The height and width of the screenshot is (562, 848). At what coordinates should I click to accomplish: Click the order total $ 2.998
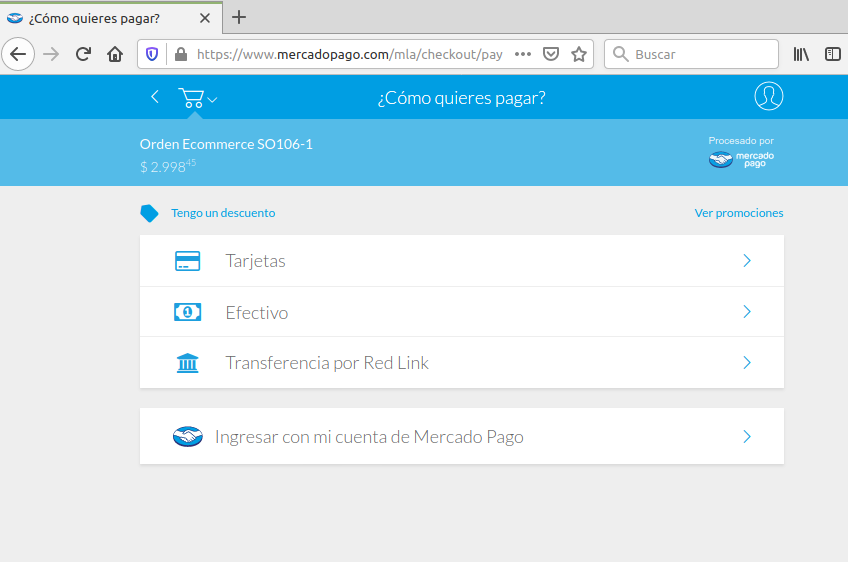click(x=168, y=166)
